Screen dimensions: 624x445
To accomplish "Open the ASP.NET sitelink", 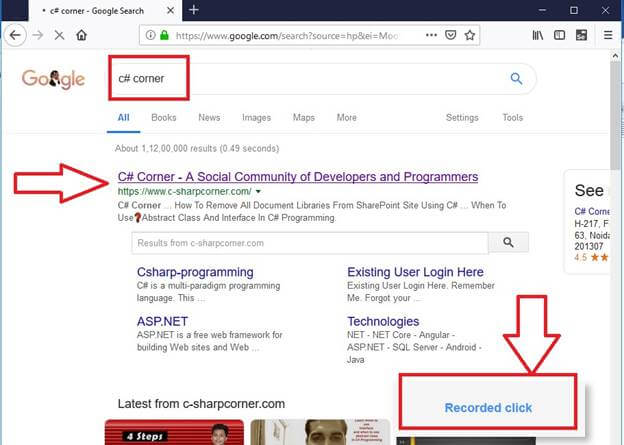I will click(162, 321).
